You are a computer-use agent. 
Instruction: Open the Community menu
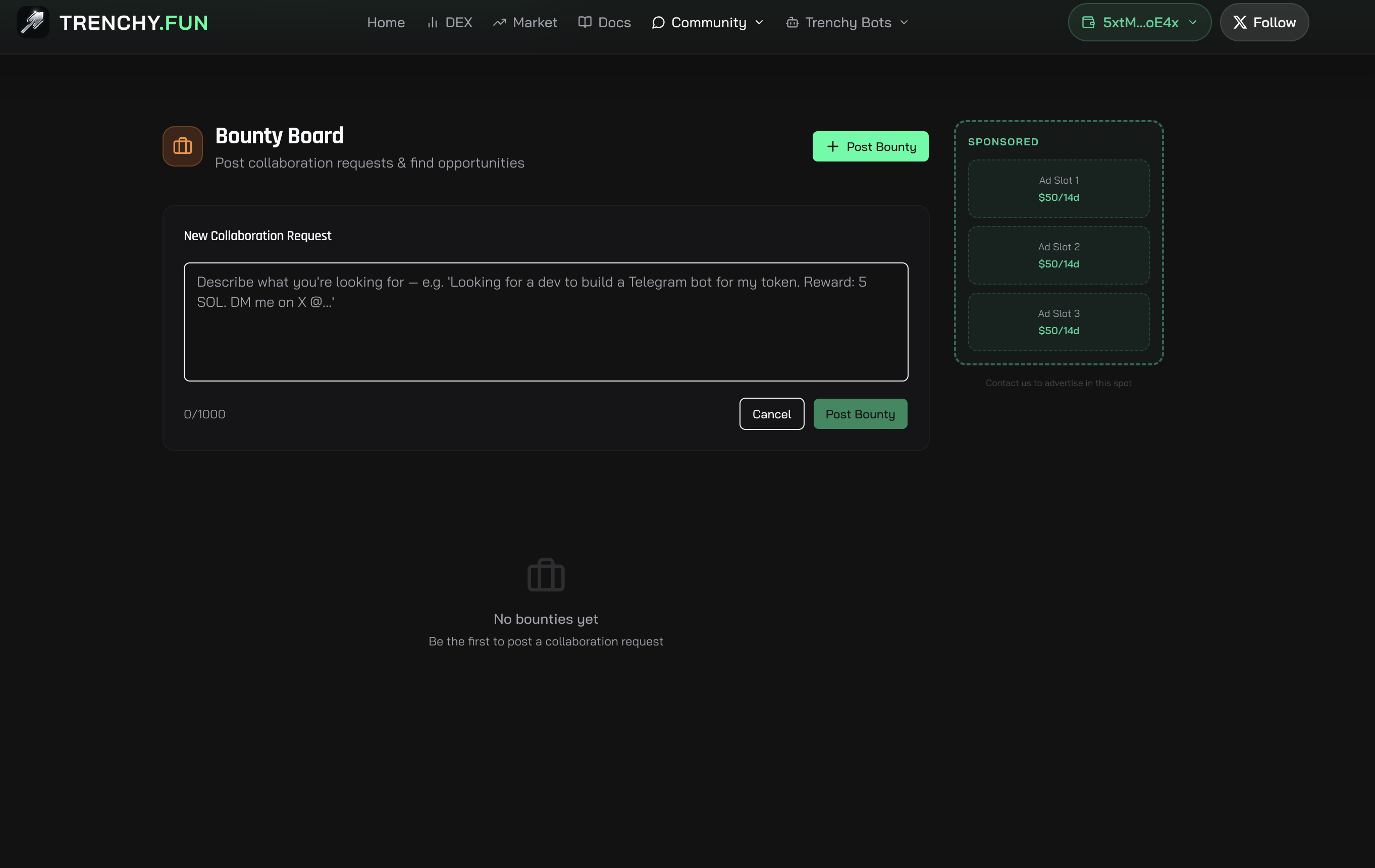(x=708, y=22)
